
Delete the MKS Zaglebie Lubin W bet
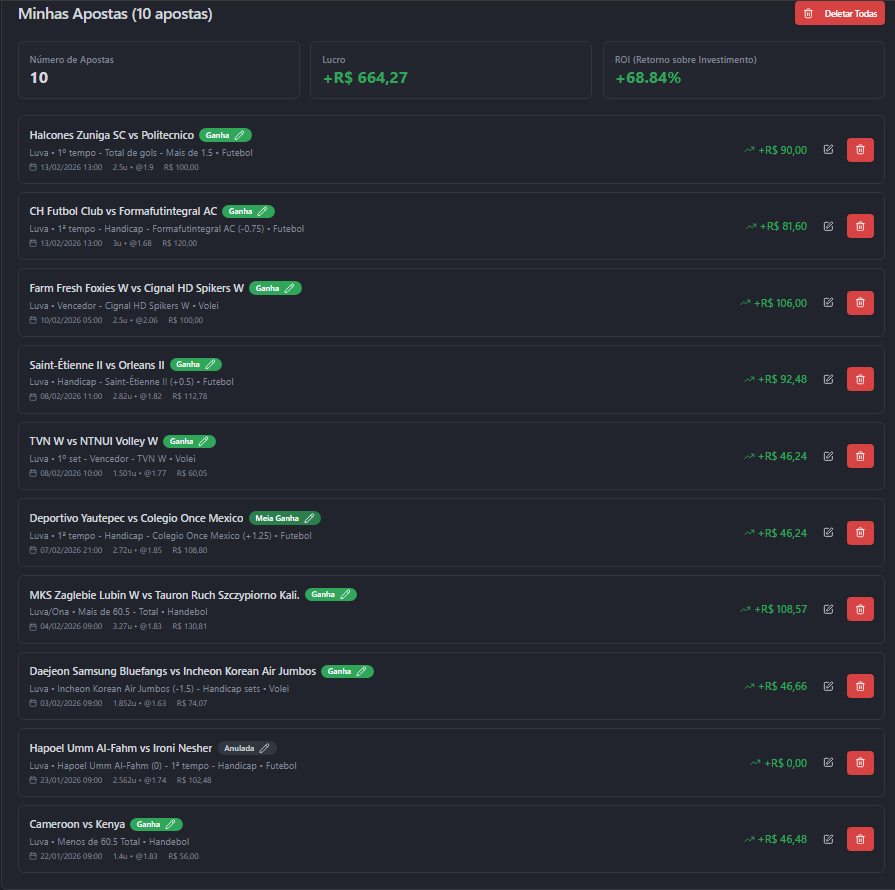(x=860, y=609)
